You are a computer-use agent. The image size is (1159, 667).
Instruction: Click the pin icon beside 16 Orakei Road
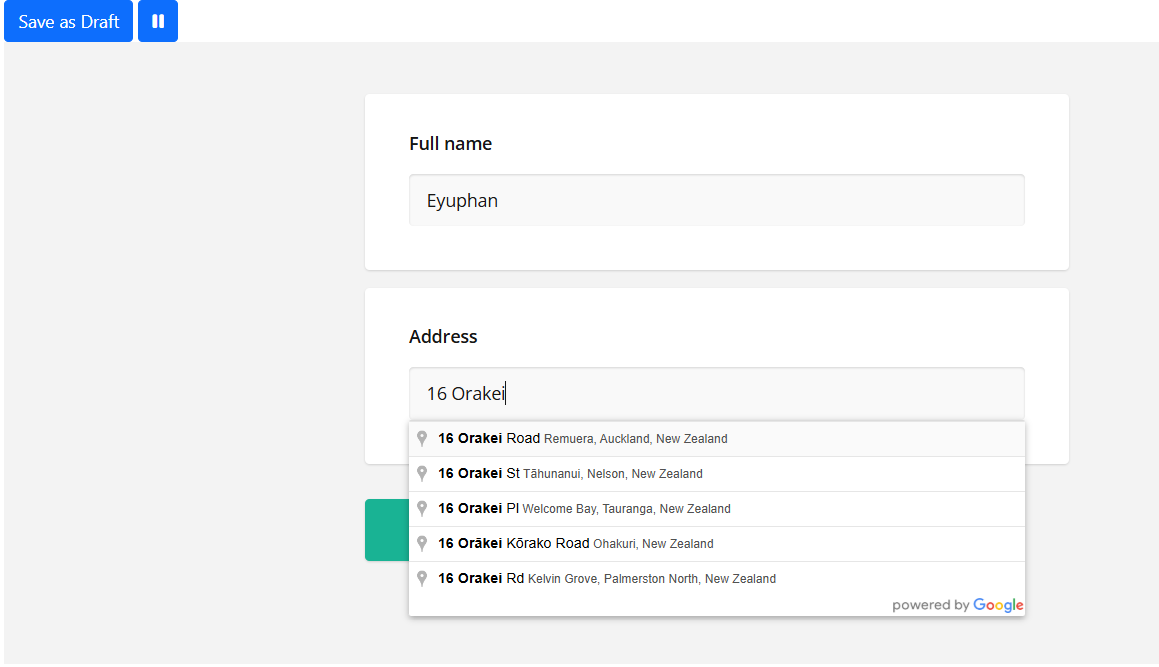[421, 437]
